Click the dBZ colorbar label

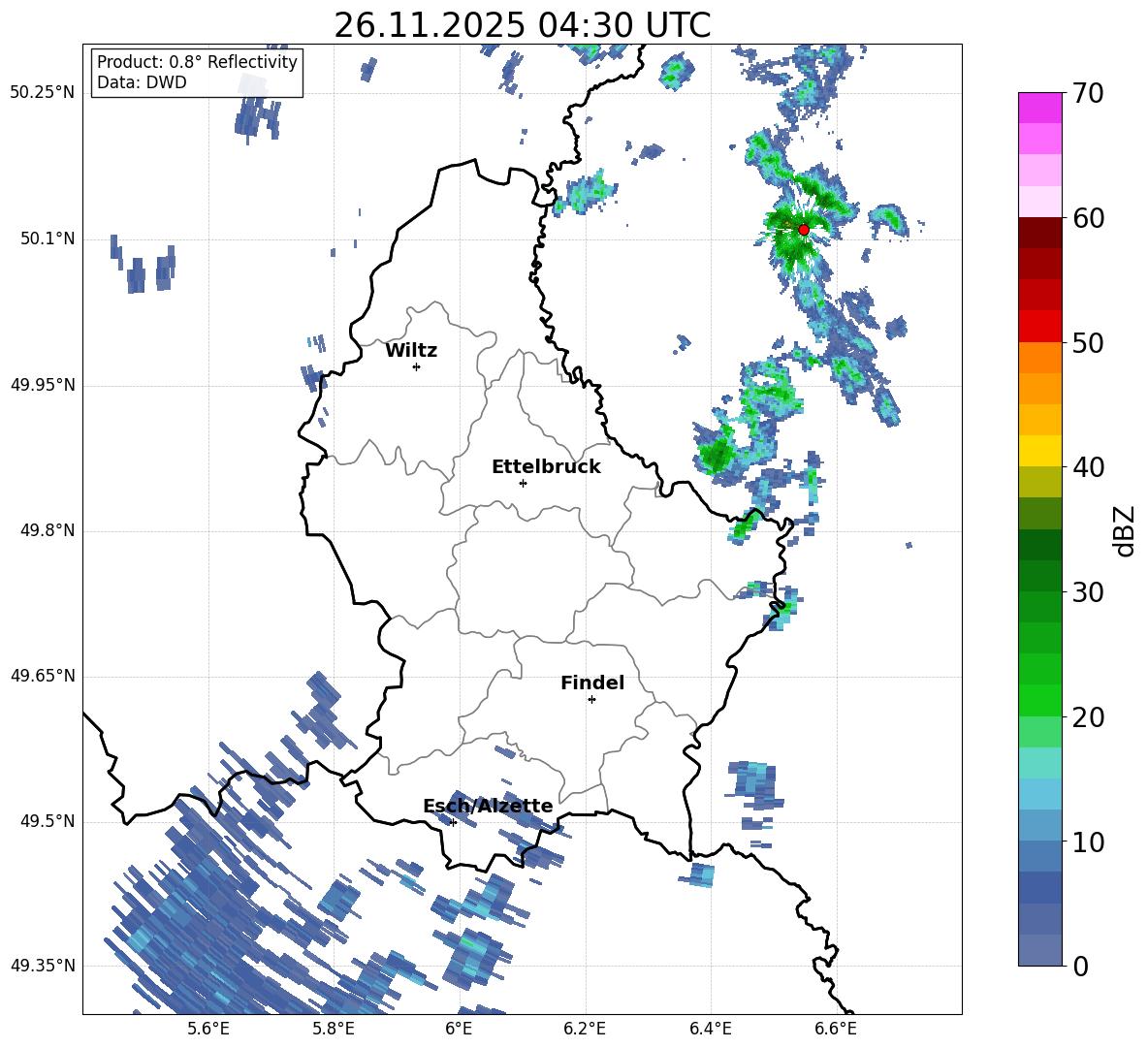(x=1124, y=530)
